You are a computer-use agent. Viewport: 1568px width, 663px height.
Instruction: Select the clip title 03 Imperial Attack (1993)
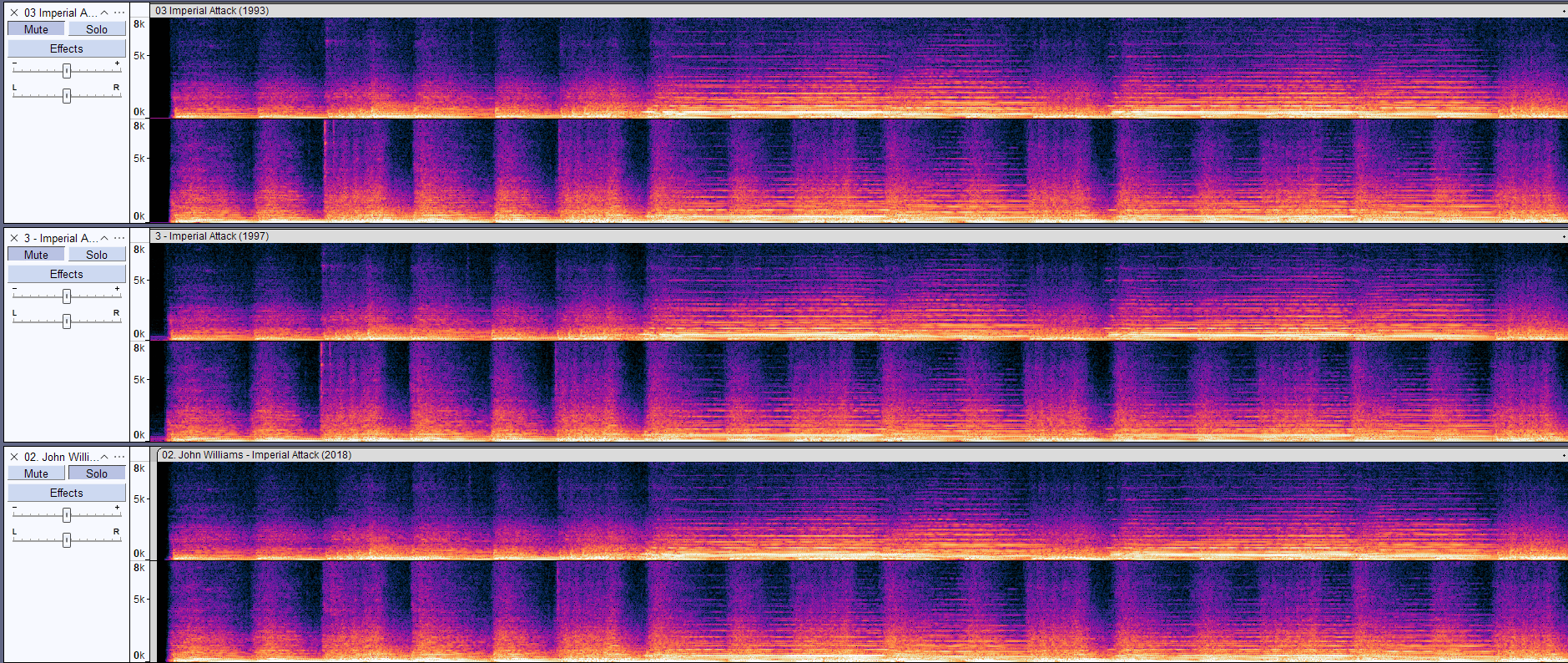tap(212, 11)
